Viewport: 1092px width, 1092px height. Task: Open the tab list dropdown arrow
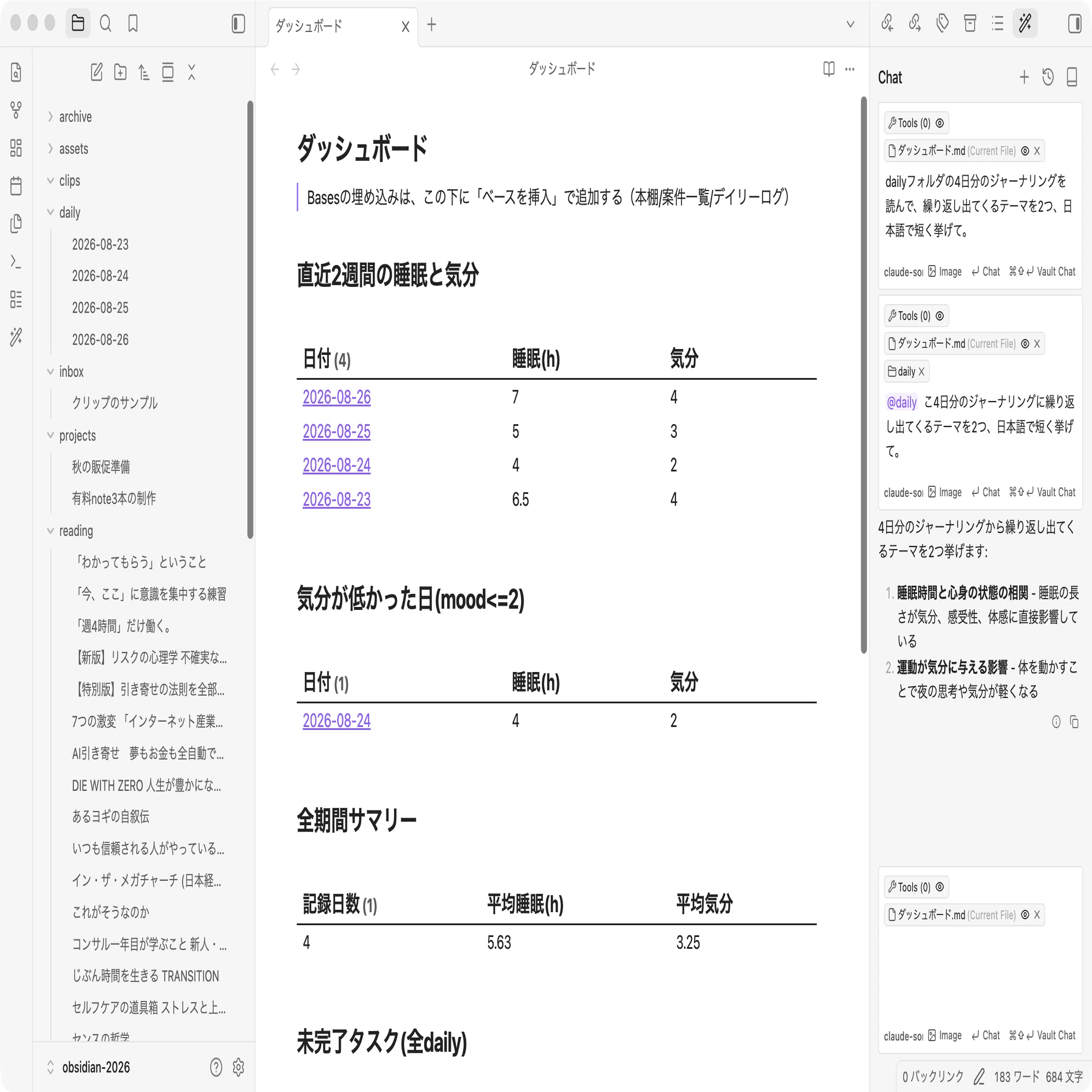[851, 25]
